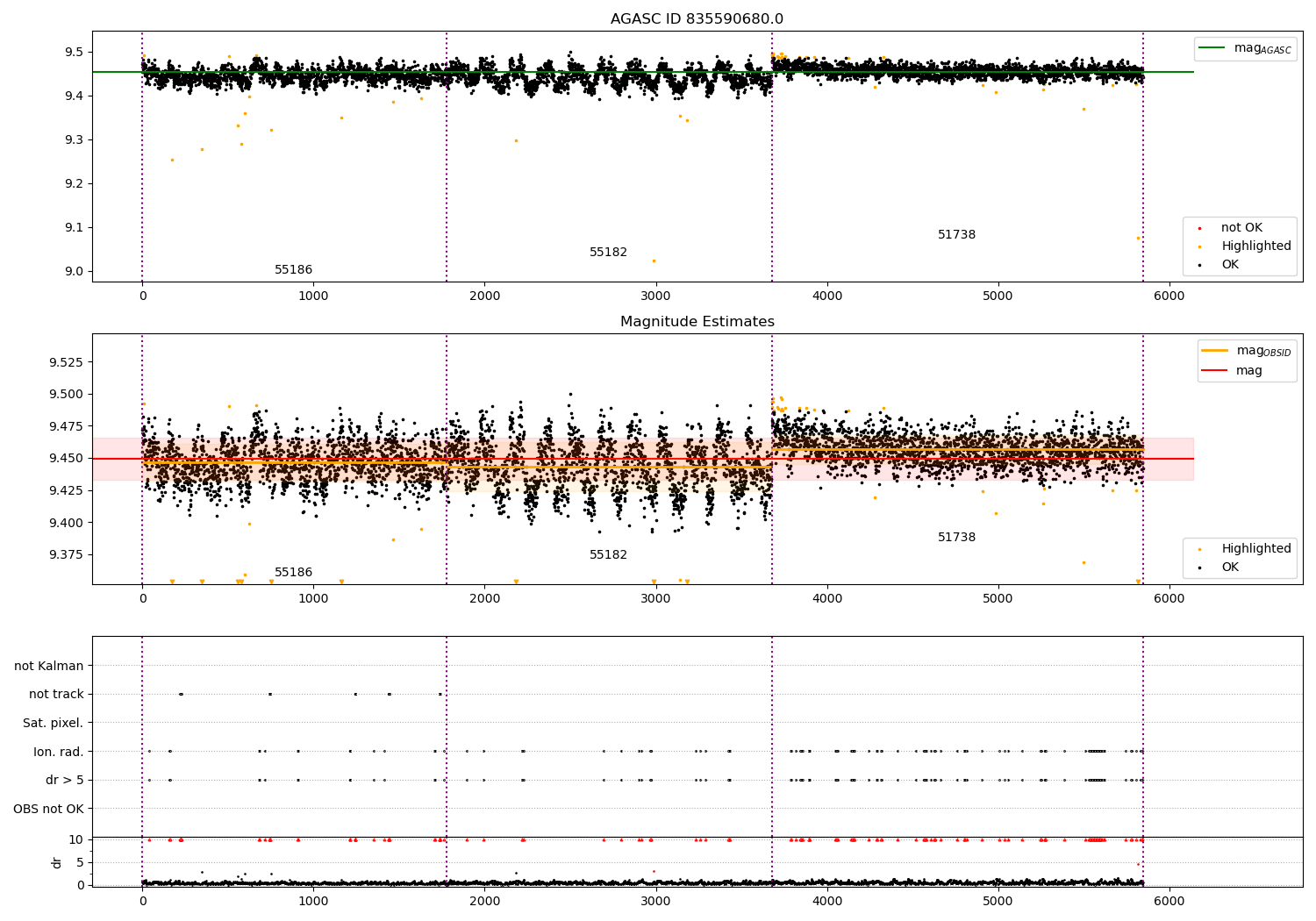
Task: Click the orange mag OBSID legend line
Action: 1214,350
